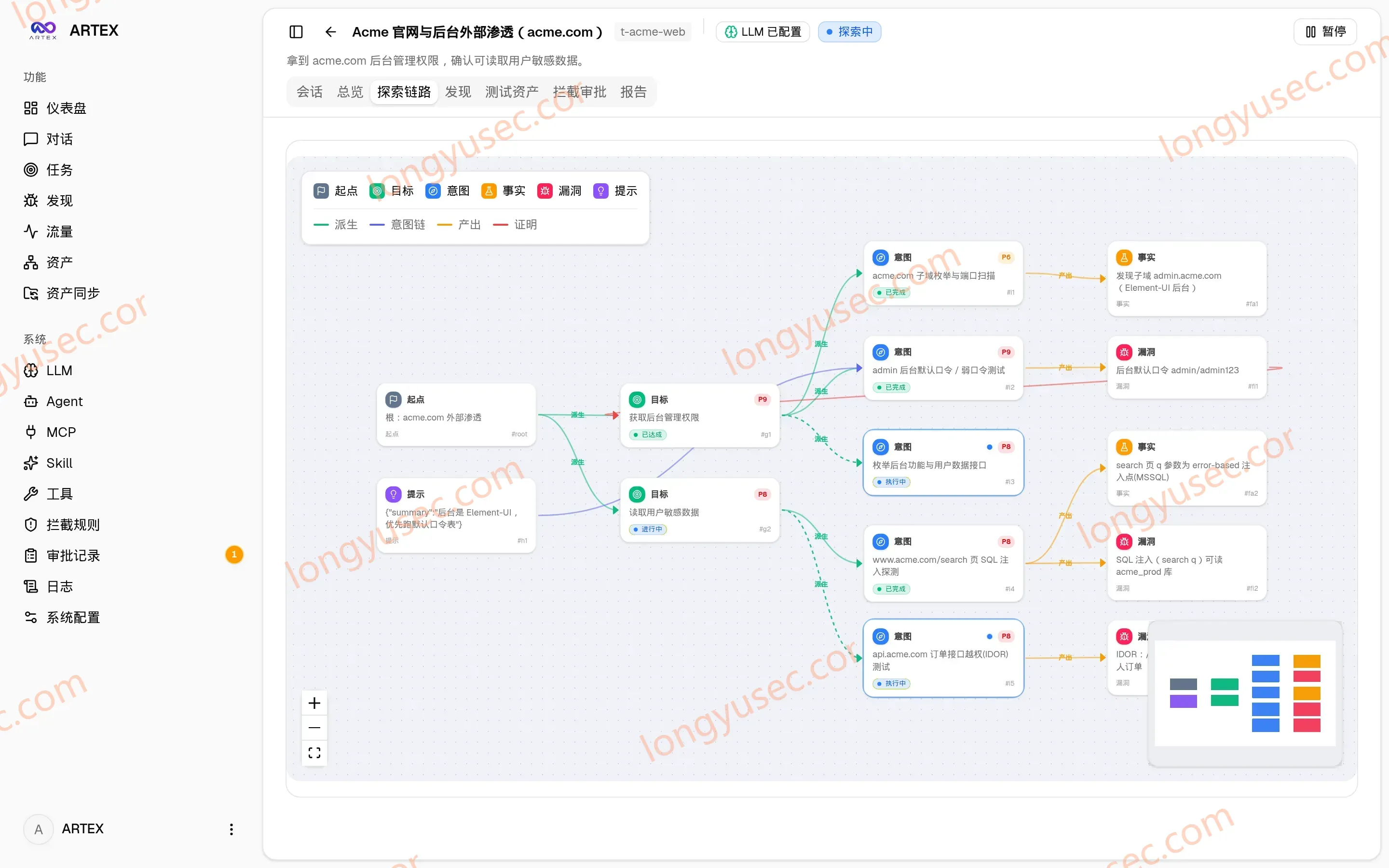
Task: Toggle the sidebar panel icon in header
Action: [296, 31]
